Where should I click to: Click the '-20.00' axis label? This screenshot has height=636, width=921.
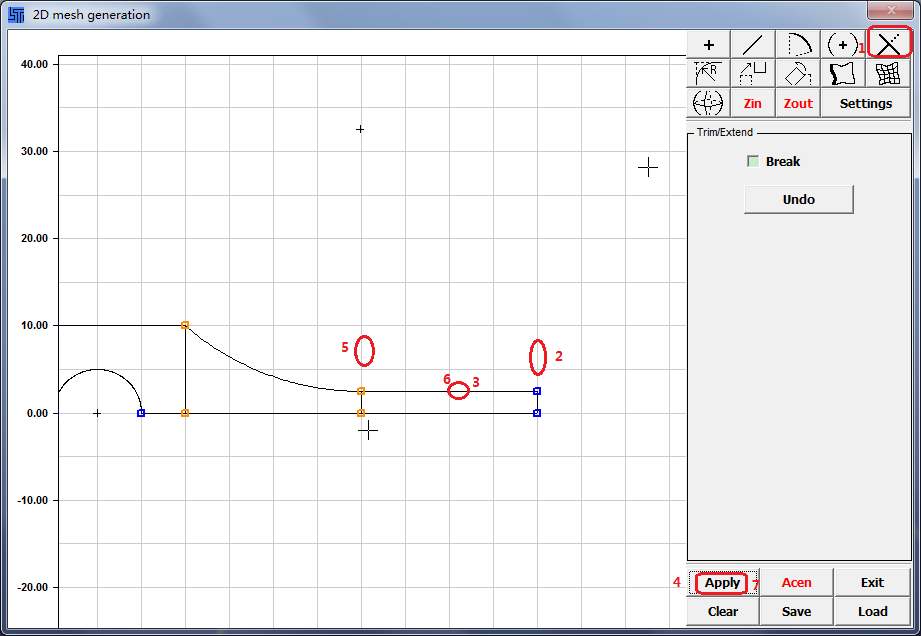tap(32, 587)
